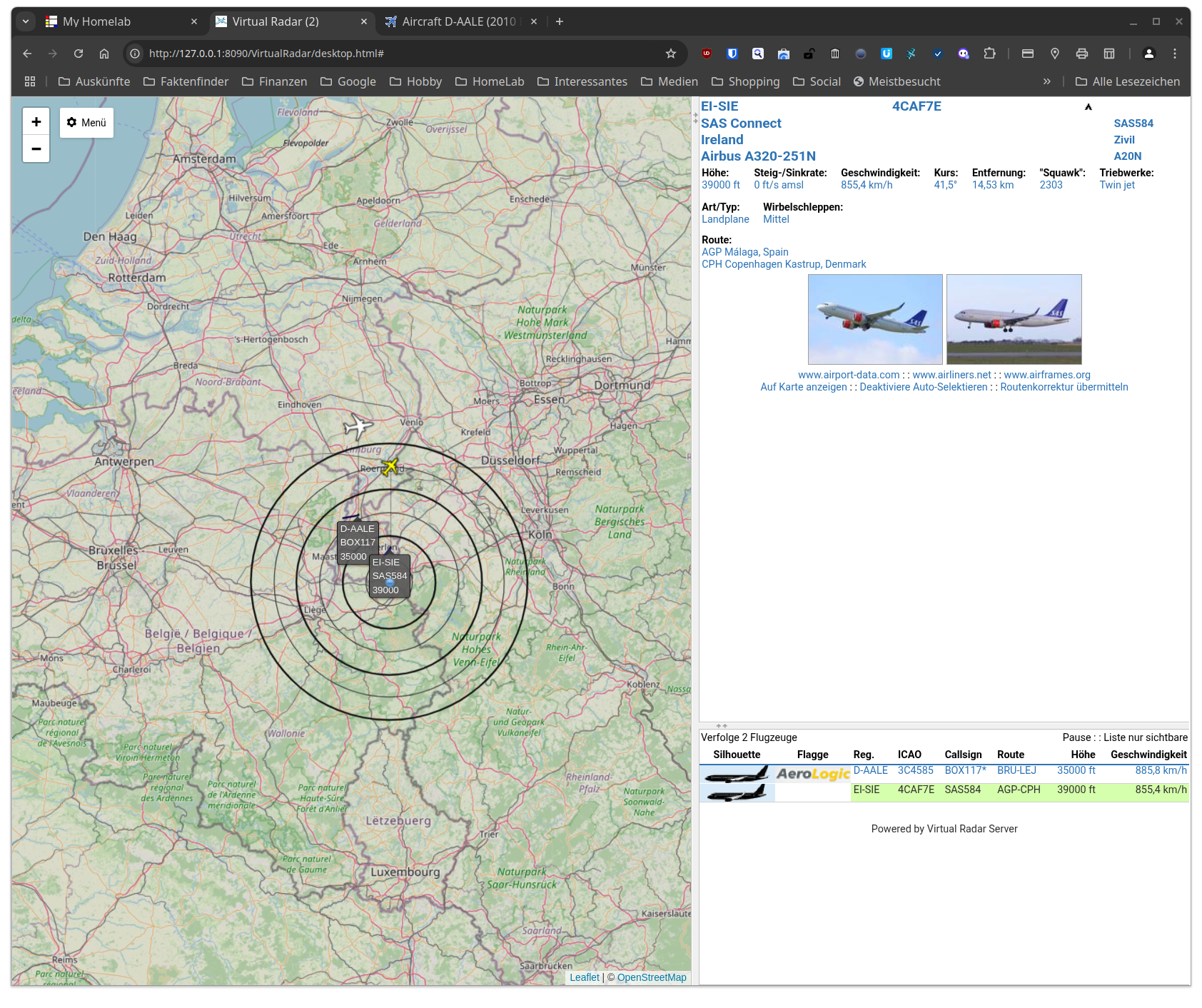The image size is (1202, 1008).
Task: Toggle Deaktiviere Auto-Selektieren
Action: (x=924, y=387)
